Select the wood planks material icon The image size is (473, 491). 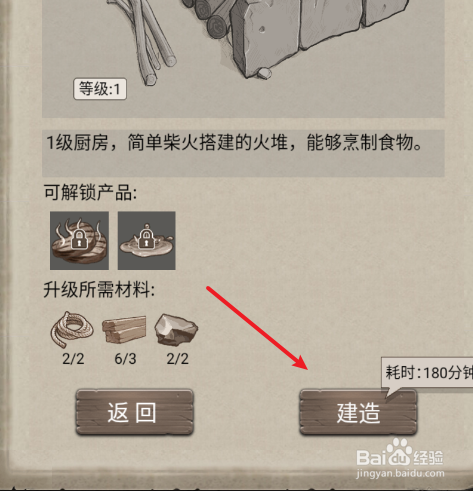point(124,329)
